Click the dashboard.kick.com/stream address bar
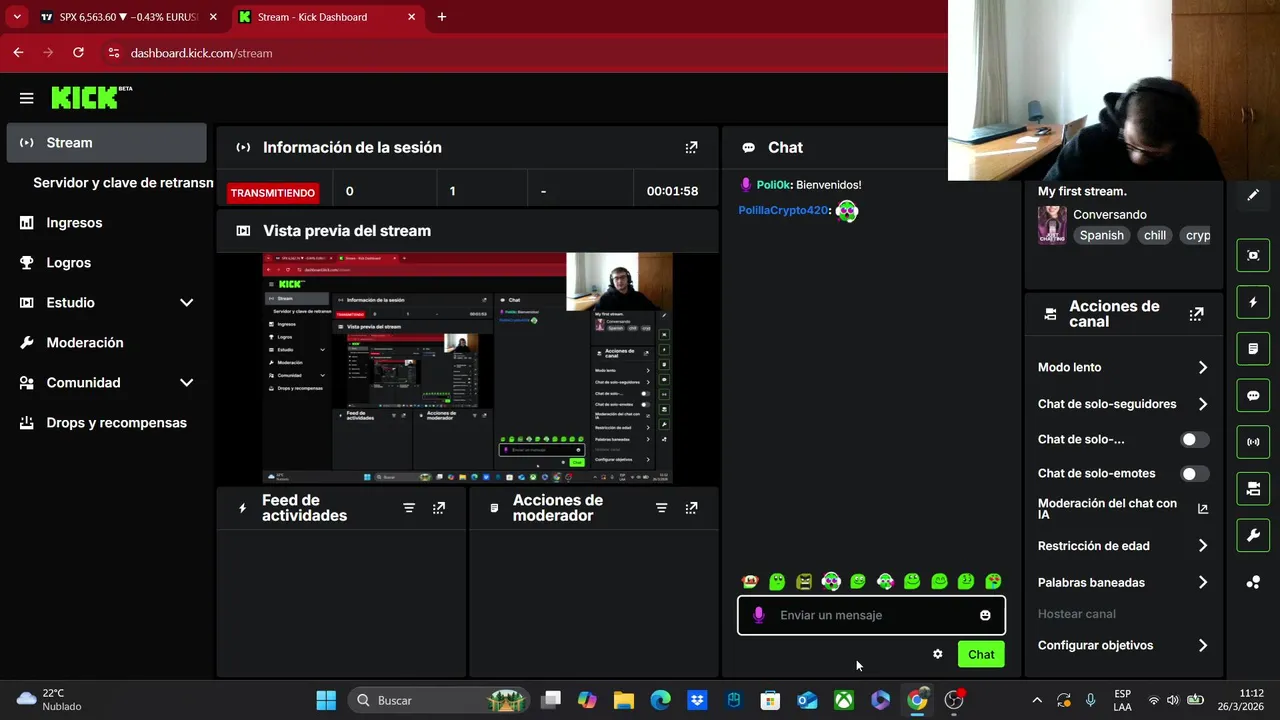Screen dimensions: 1280x720 201,53
